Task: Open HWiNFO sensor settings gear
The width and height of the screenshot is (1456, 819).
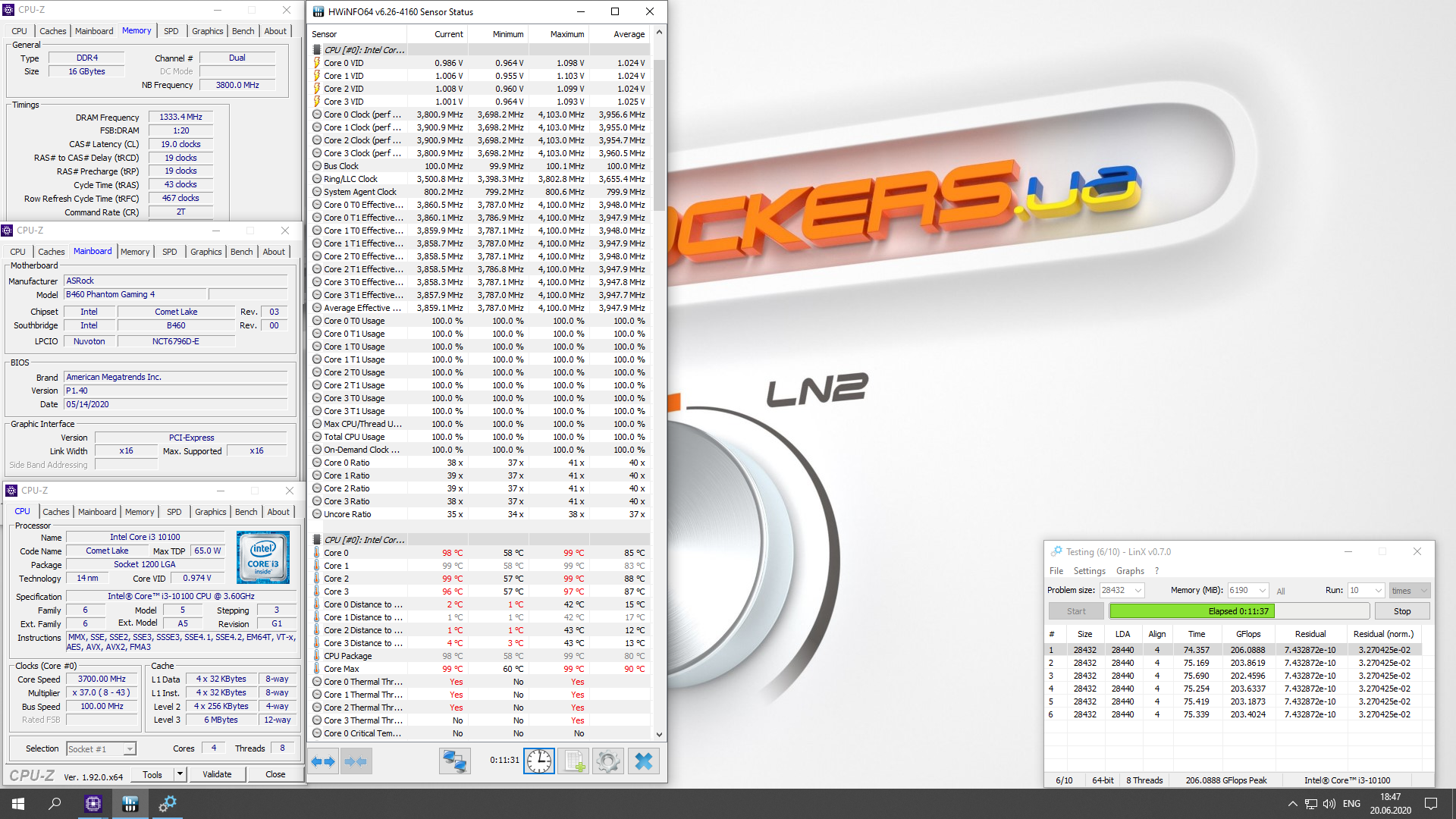Action: [x=607, y=761]
